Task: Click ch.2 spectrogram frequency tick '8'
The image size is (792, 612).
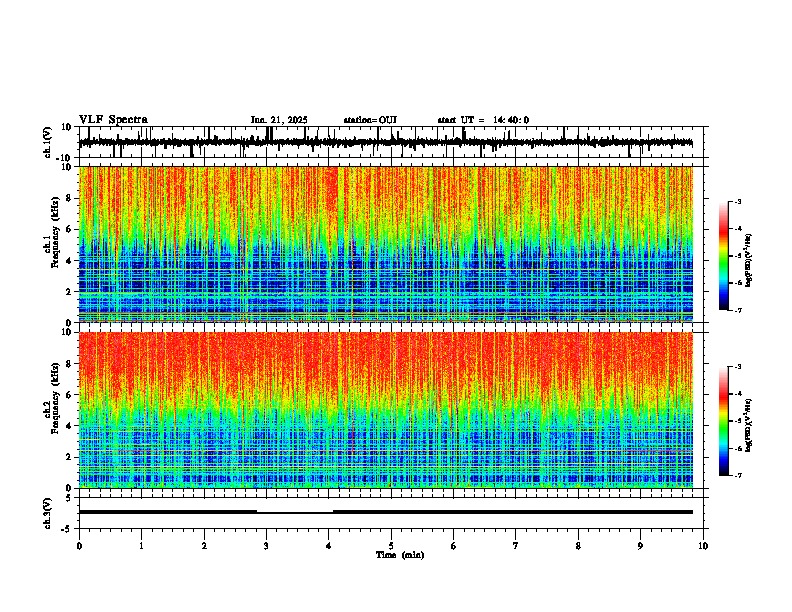Action: tap(69, 364)
